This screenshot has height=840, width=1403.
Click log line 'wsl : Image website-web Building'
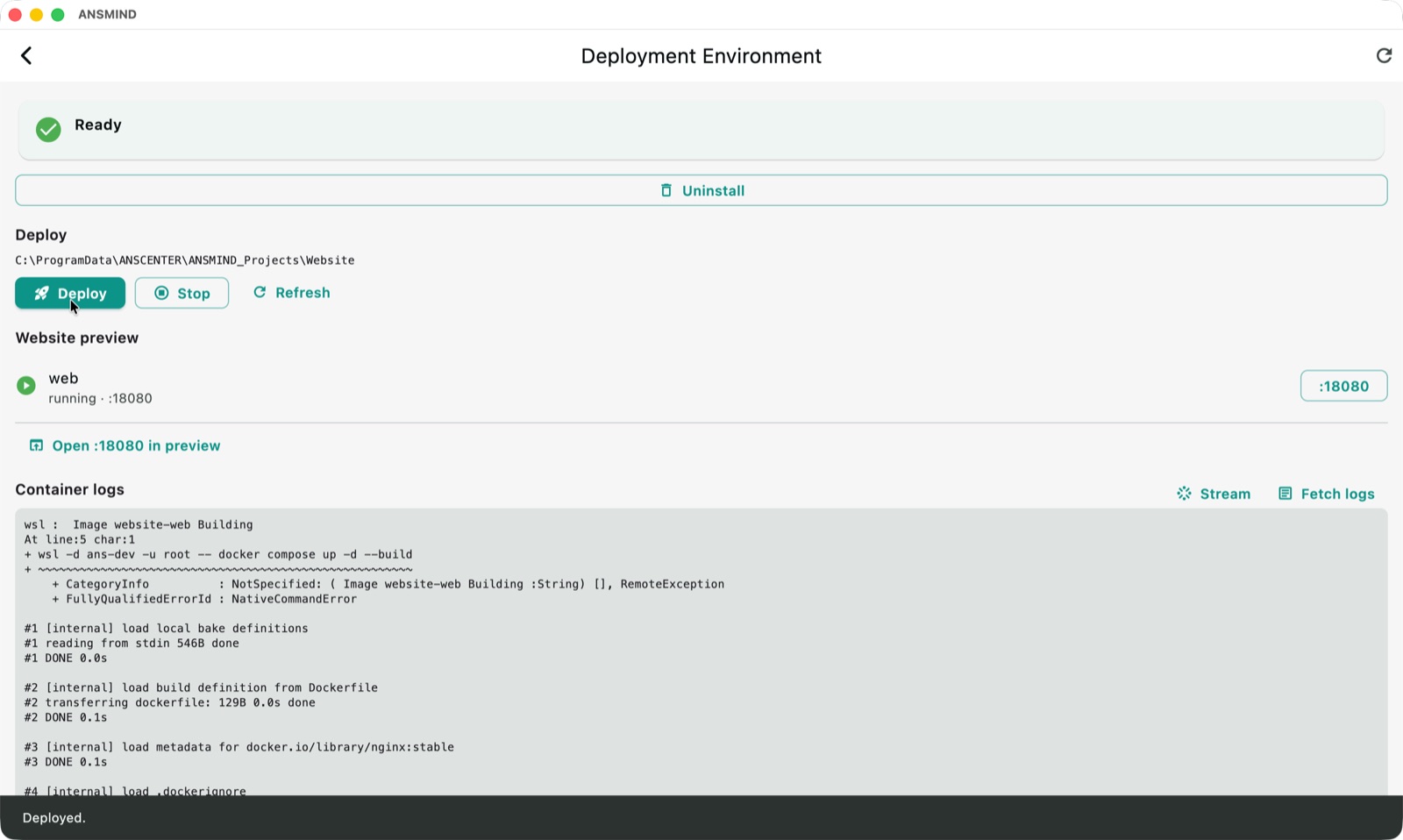pyautogui.click(x=139, y=524)
